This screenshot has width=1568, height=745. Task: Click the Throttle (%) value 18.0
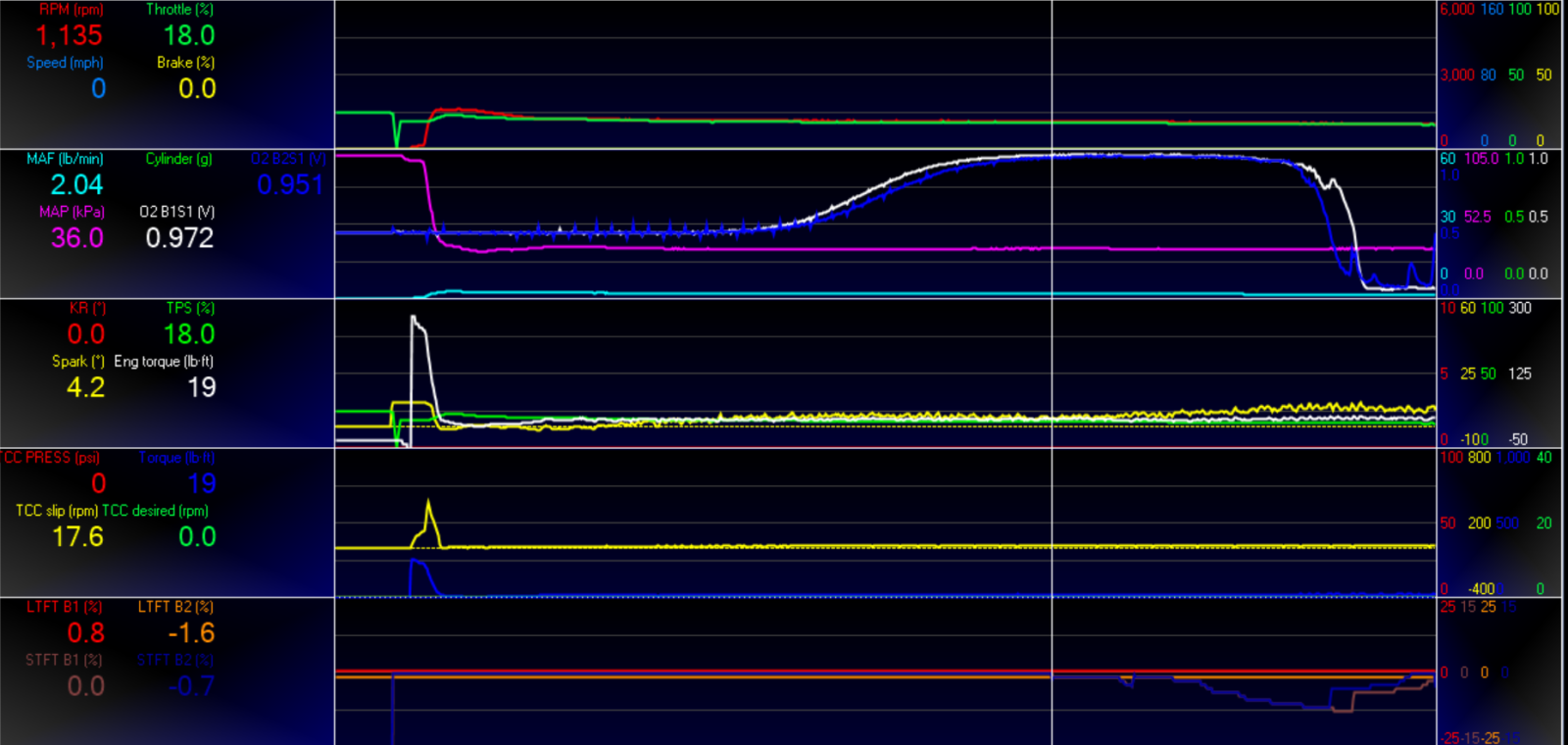(x=188, y=35)
